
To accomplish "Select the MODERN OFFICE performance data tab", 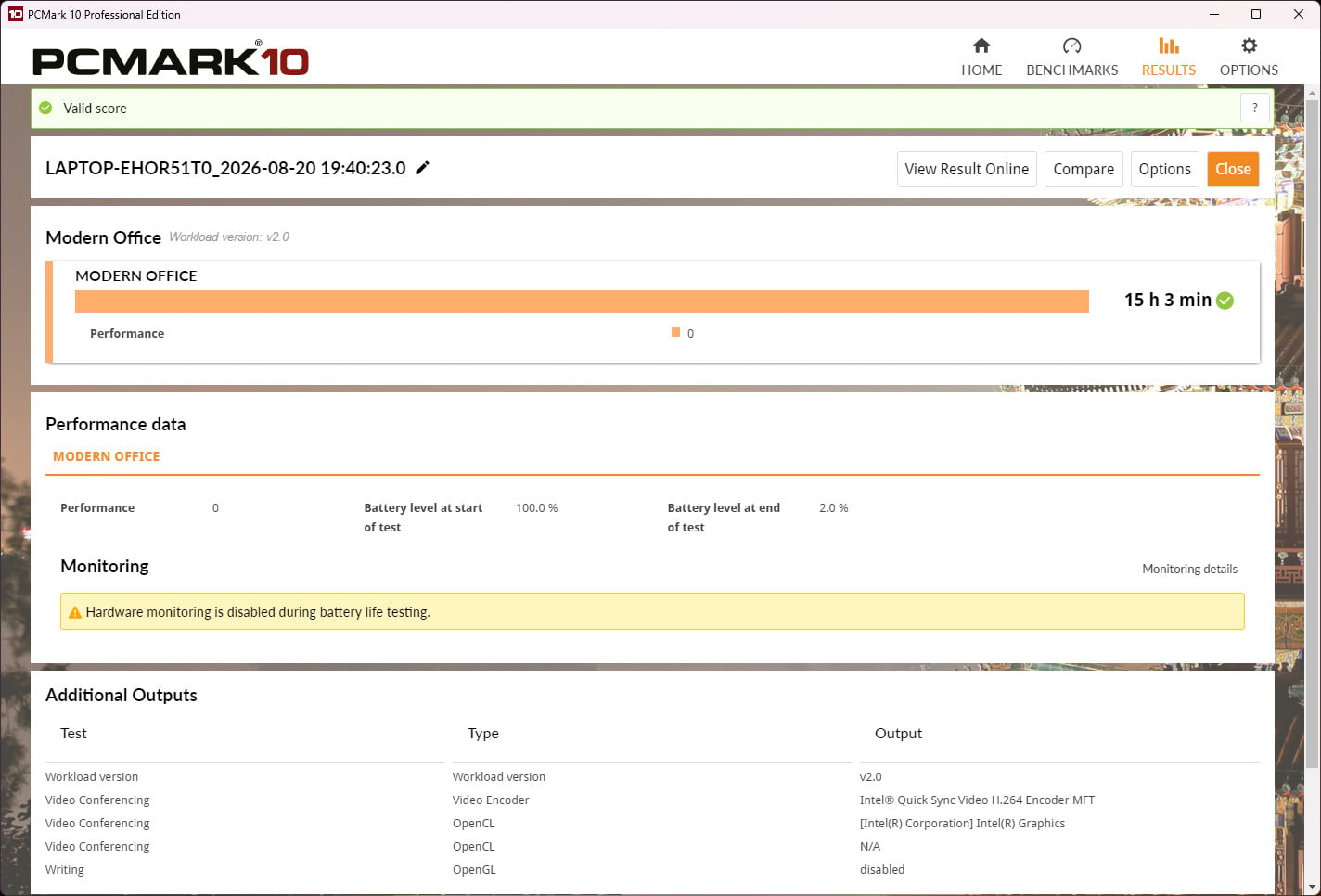I will (107, 456).
